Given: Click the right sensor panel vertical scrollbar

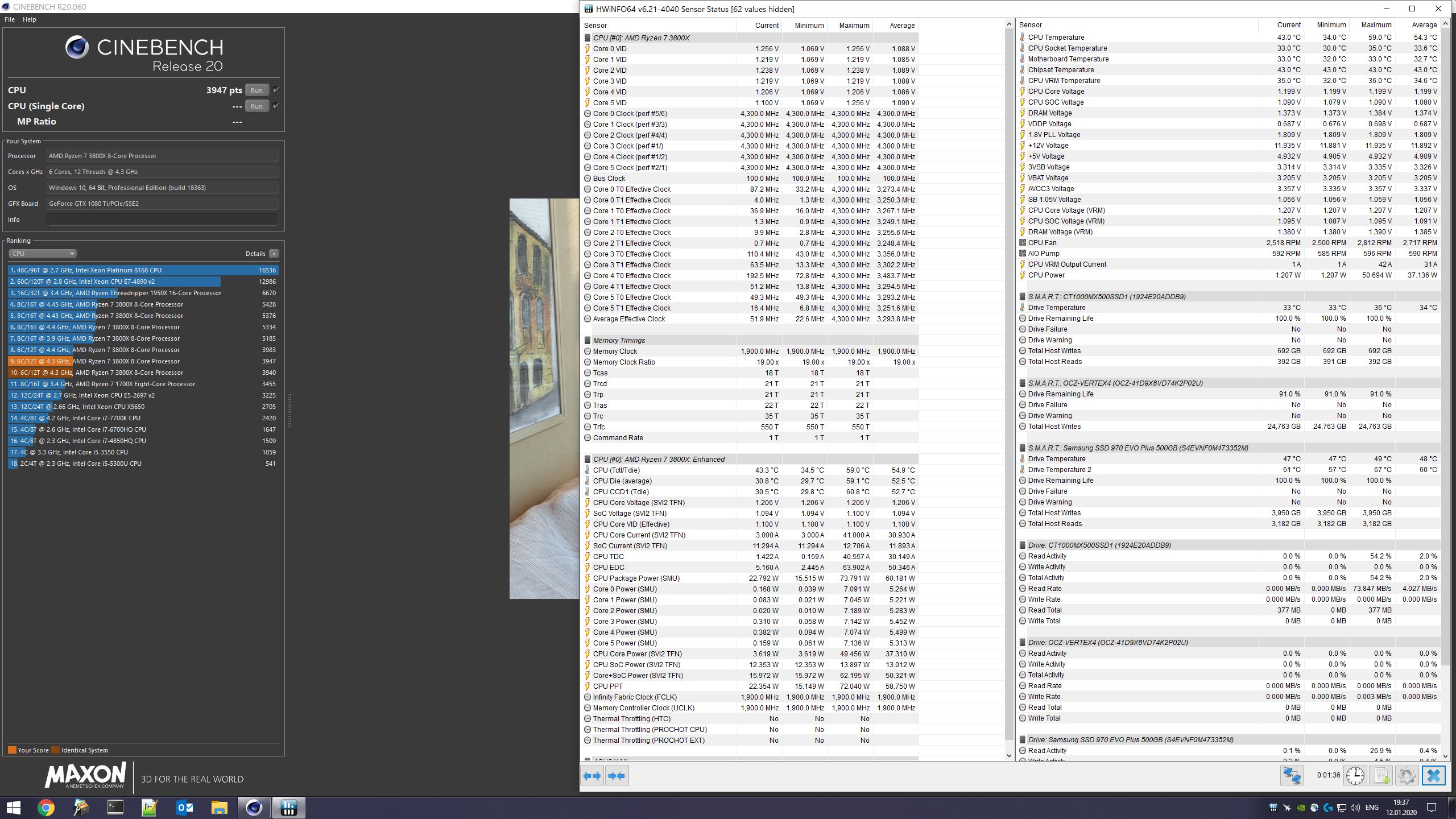Looking at the screenshot, I should (x=1446, y=341).
